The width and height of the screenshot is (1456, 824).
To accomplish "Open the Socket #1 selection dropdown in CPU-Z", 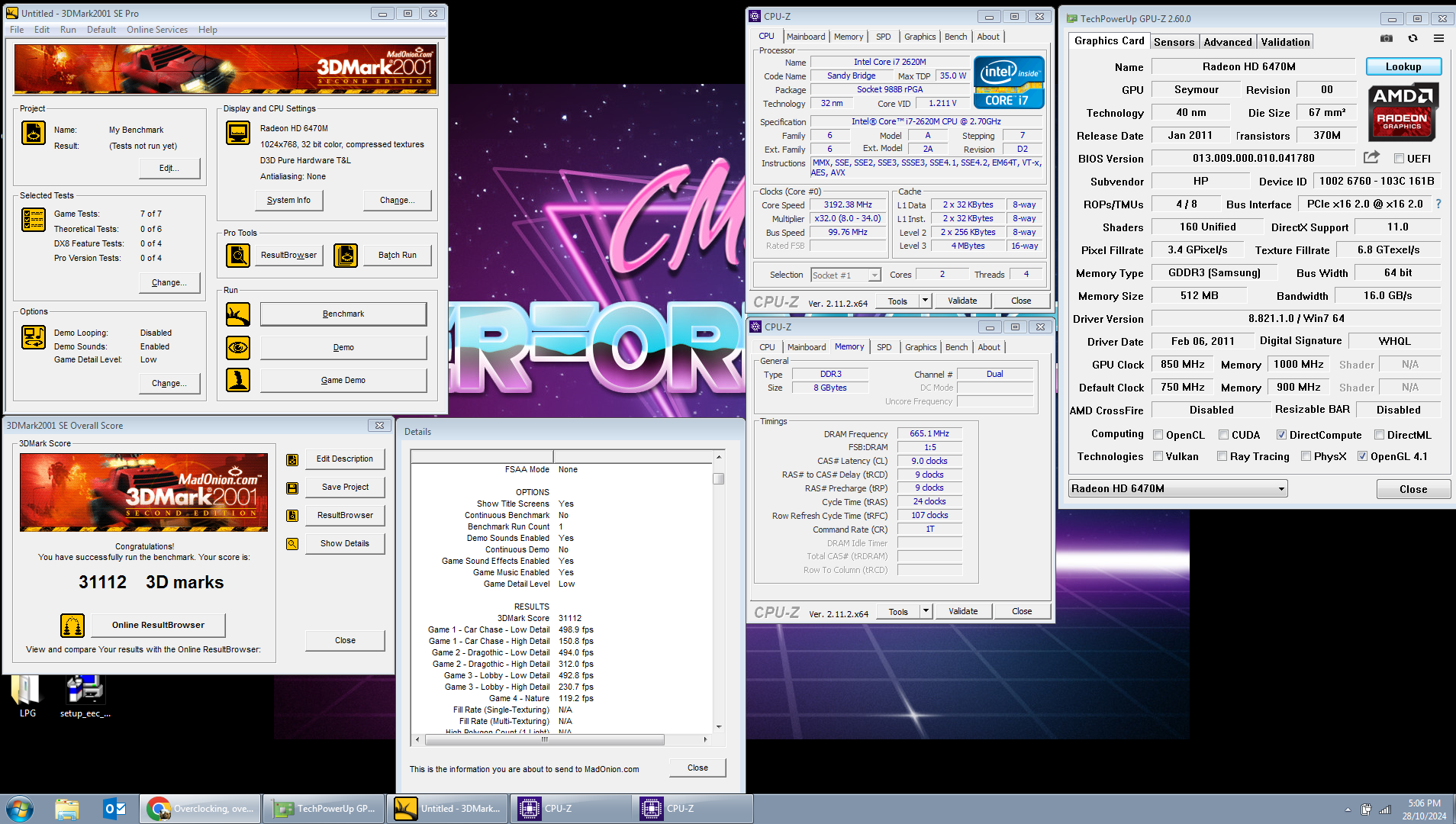I will click(846, 275).
